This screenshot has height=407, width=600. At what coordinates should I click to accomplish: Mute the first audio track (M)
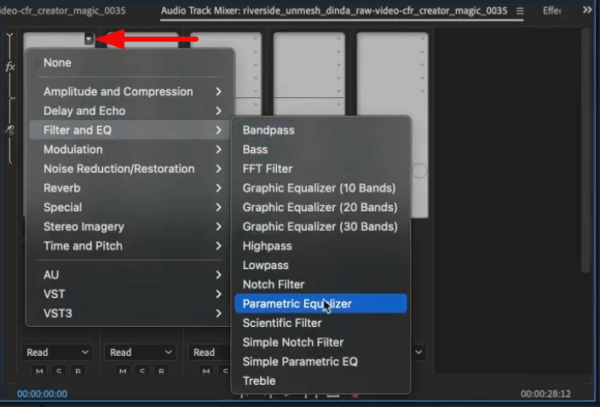[x=39, y=371]
